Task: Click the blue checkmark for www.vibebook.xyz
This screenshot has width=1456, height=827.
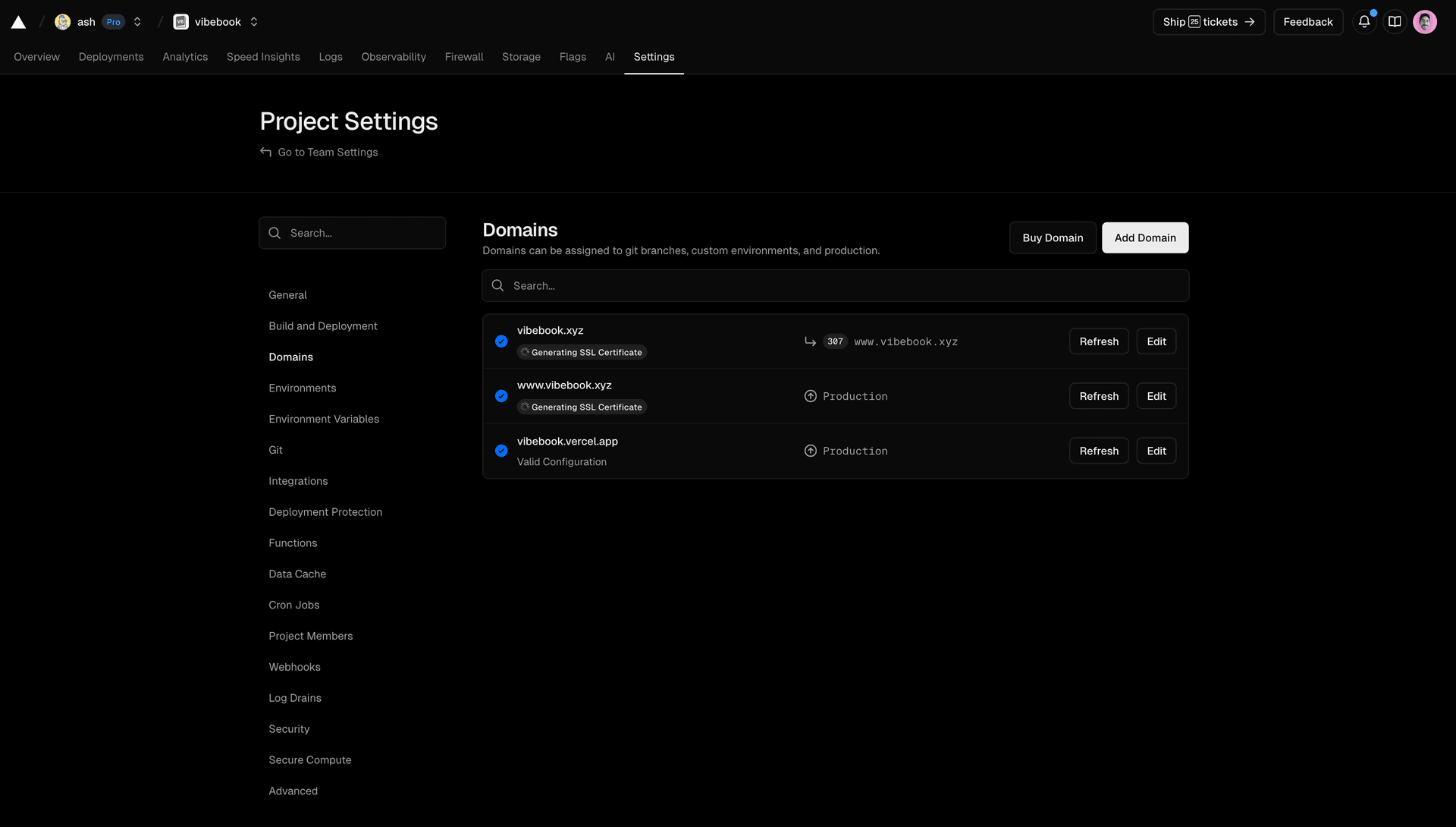Action: (x=501, y=396)
